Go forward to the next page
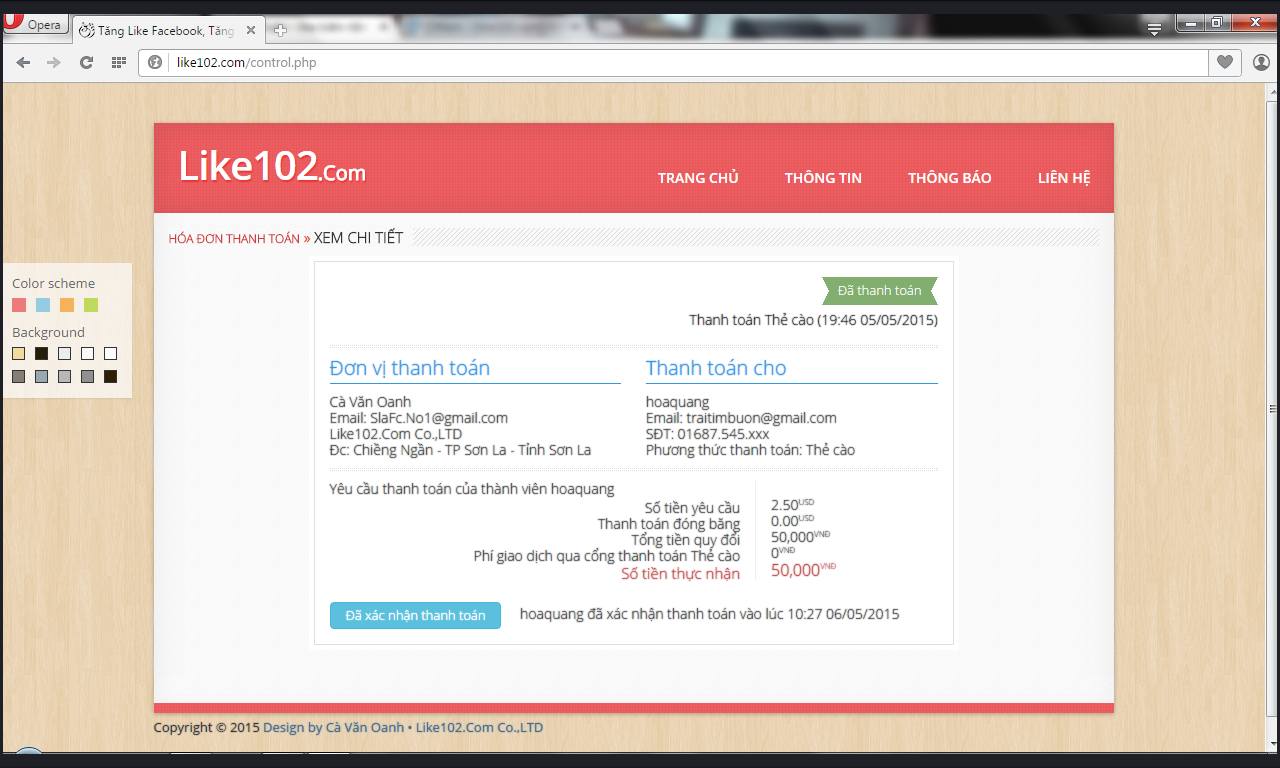Screen dimensions: 1280x768 (x=54, y=62)
